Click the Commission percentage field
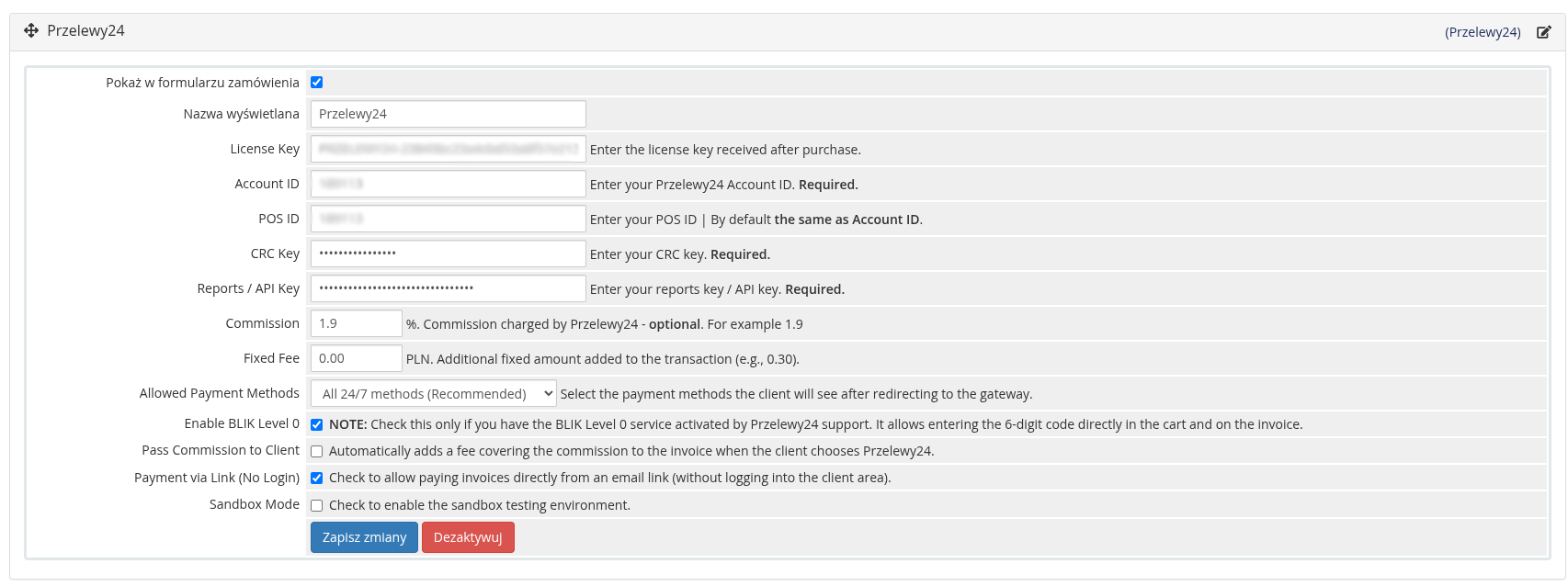Image resolution: width=1568 pixels, height=586 pixels. pyautogui.click(x=356, y=323)
